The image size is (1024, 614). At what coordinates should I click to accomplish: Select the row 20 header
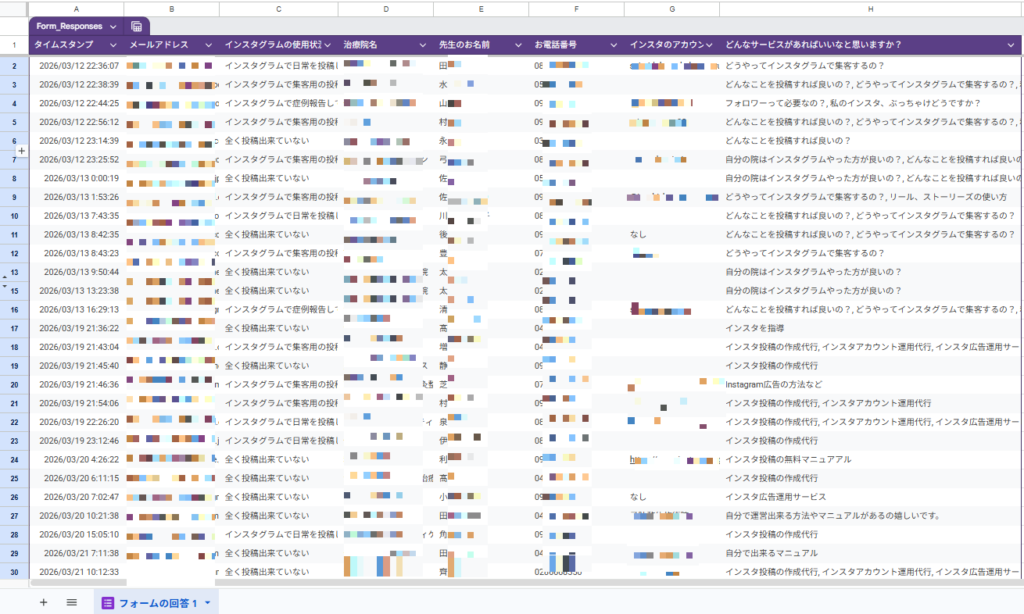(x=14, y=384)
